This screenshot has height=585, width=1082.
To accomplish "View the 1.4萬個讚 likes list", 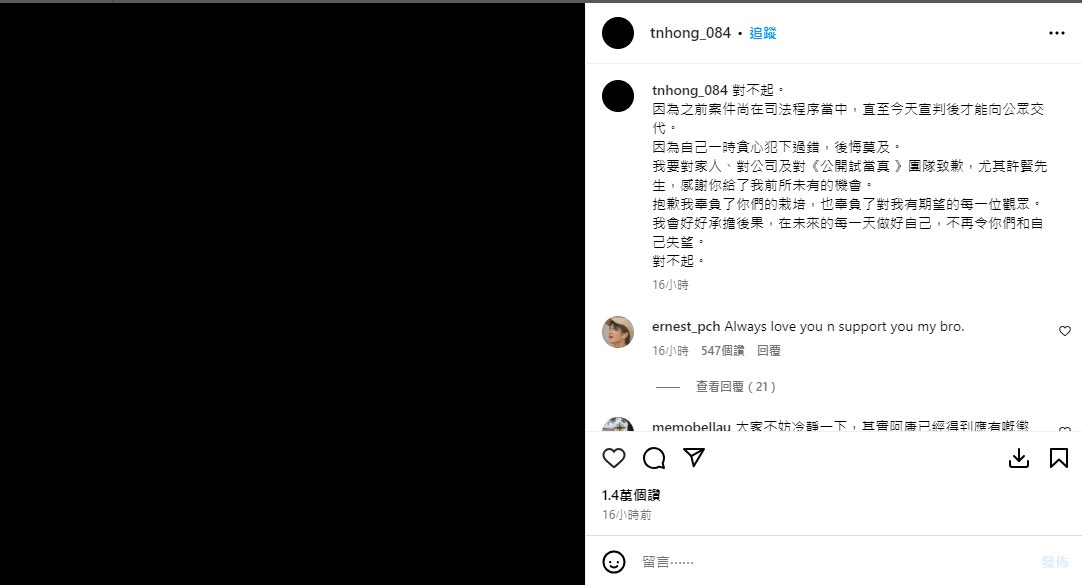I will click(631, 495).
